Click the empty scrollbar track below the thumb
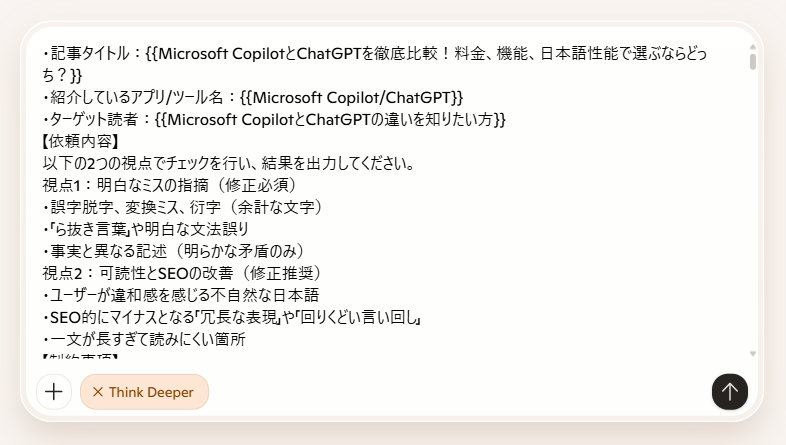Image resolution: width=786 pixels, height=445 pixels. click(752, 210)
